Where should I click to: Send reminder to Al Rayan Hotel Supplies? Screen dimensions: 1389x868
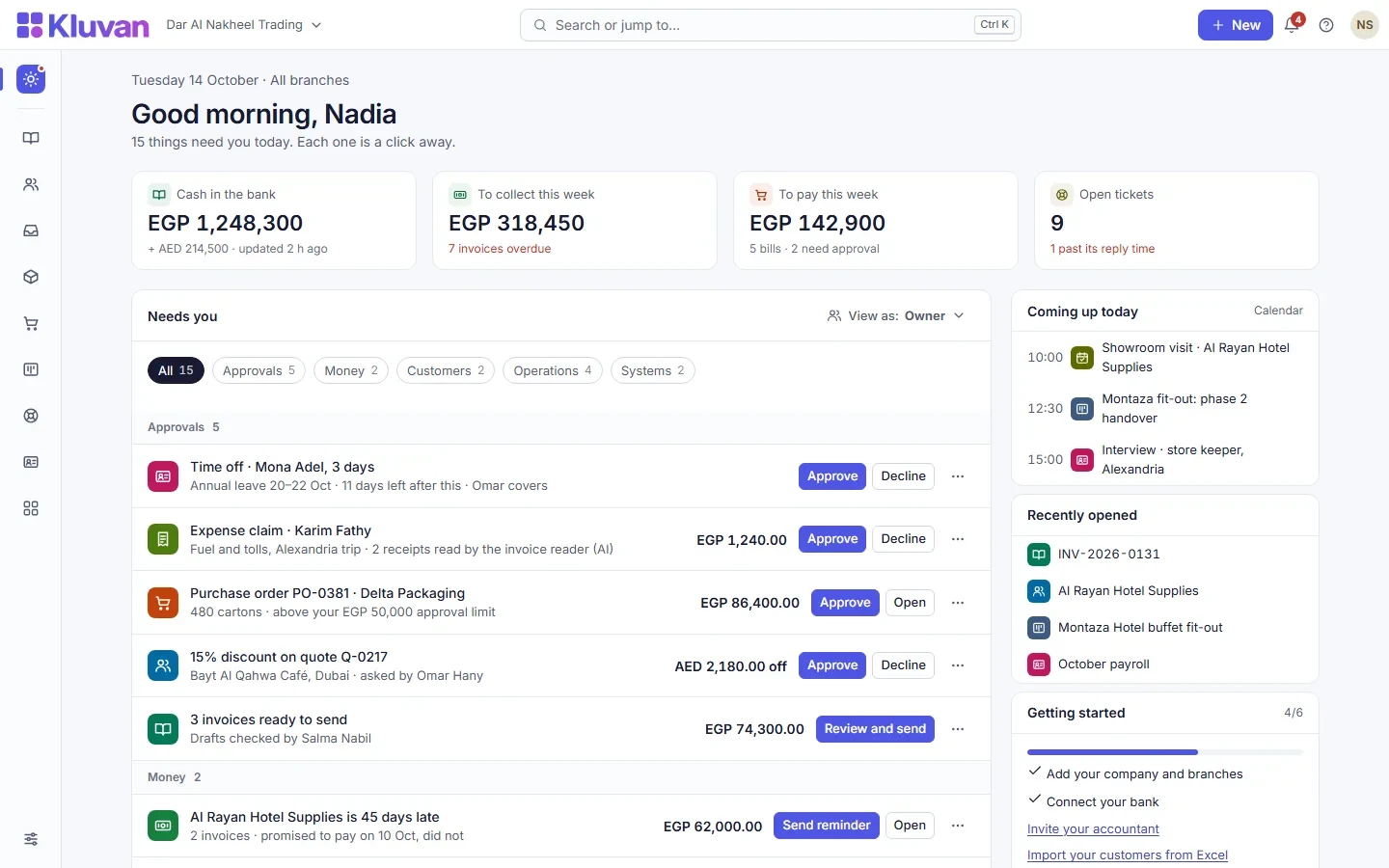827,826
